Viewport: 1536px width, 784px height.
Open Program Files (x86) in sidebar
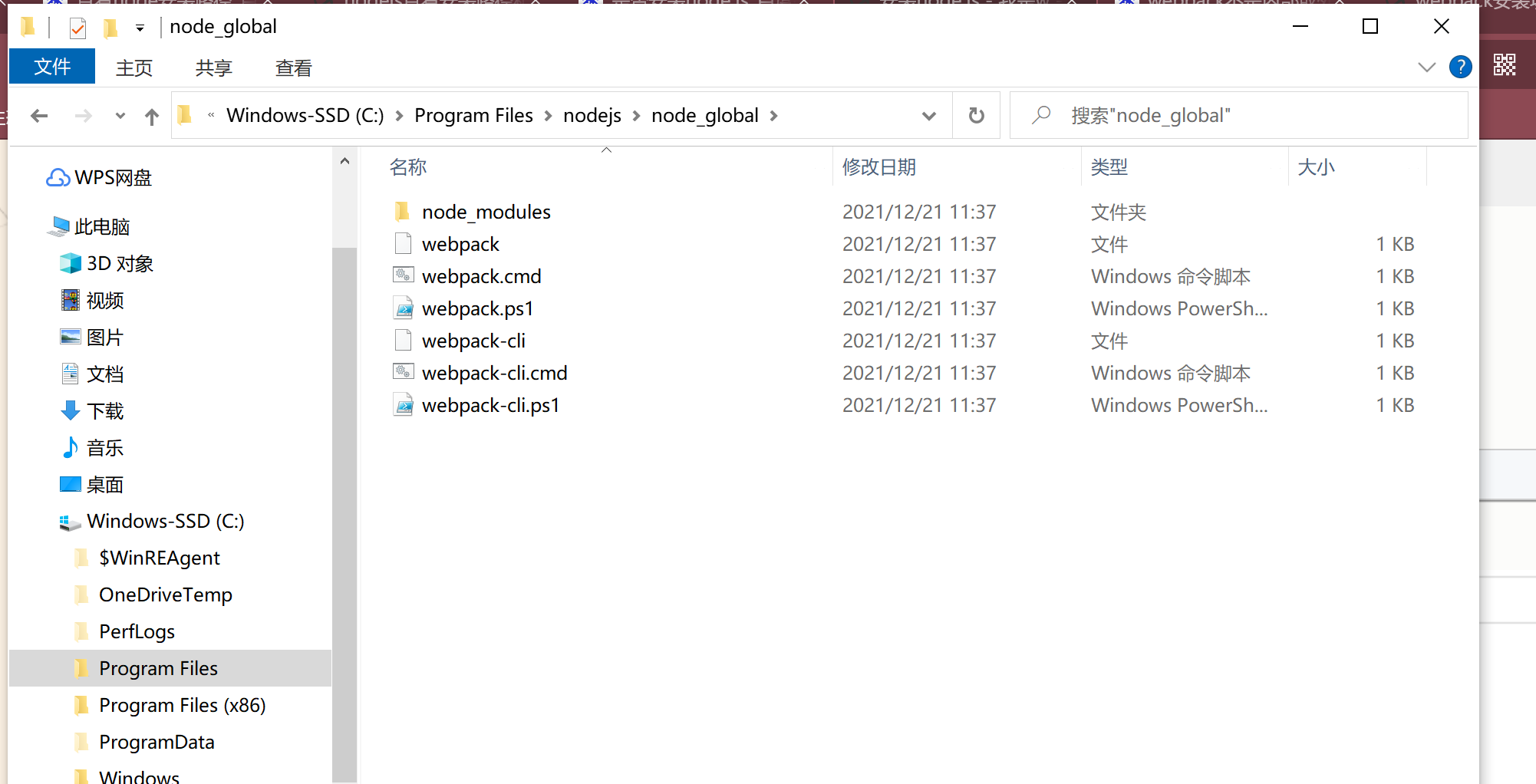(x=182, y=706)
